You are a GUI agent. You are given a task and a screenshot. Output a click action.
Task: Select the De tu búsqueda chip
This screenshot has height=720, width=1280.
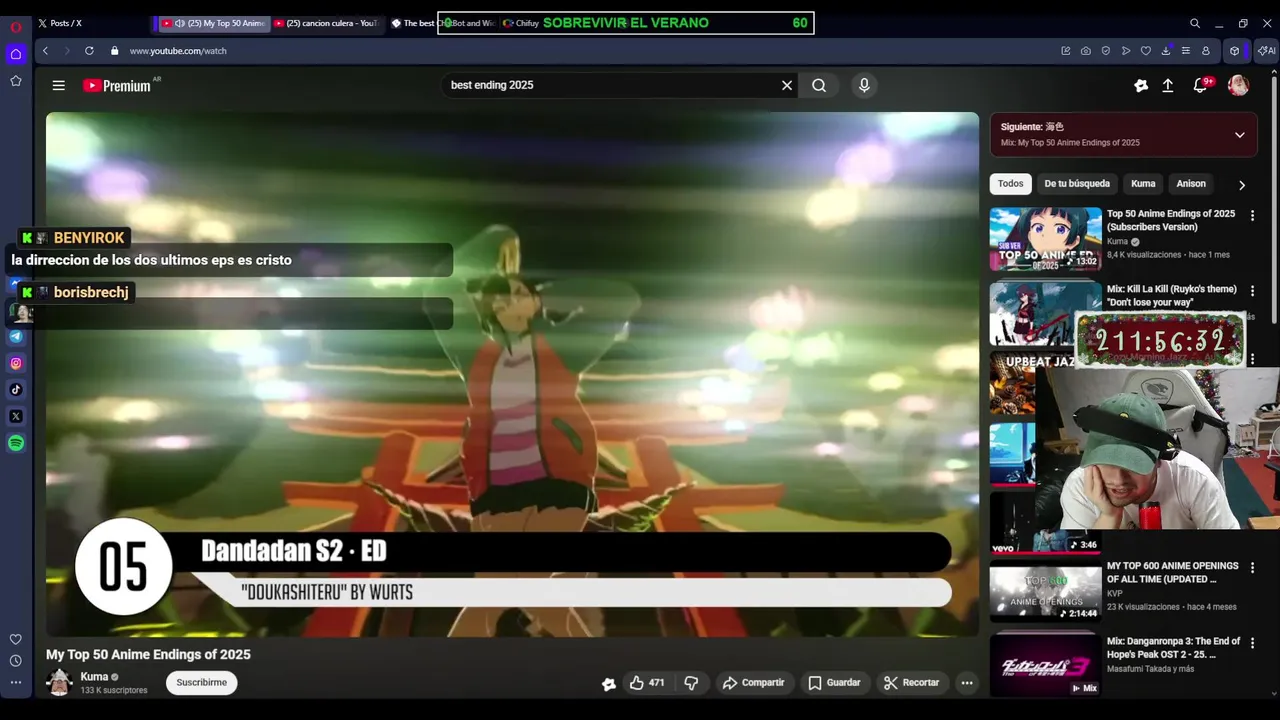pos(1077,184)
